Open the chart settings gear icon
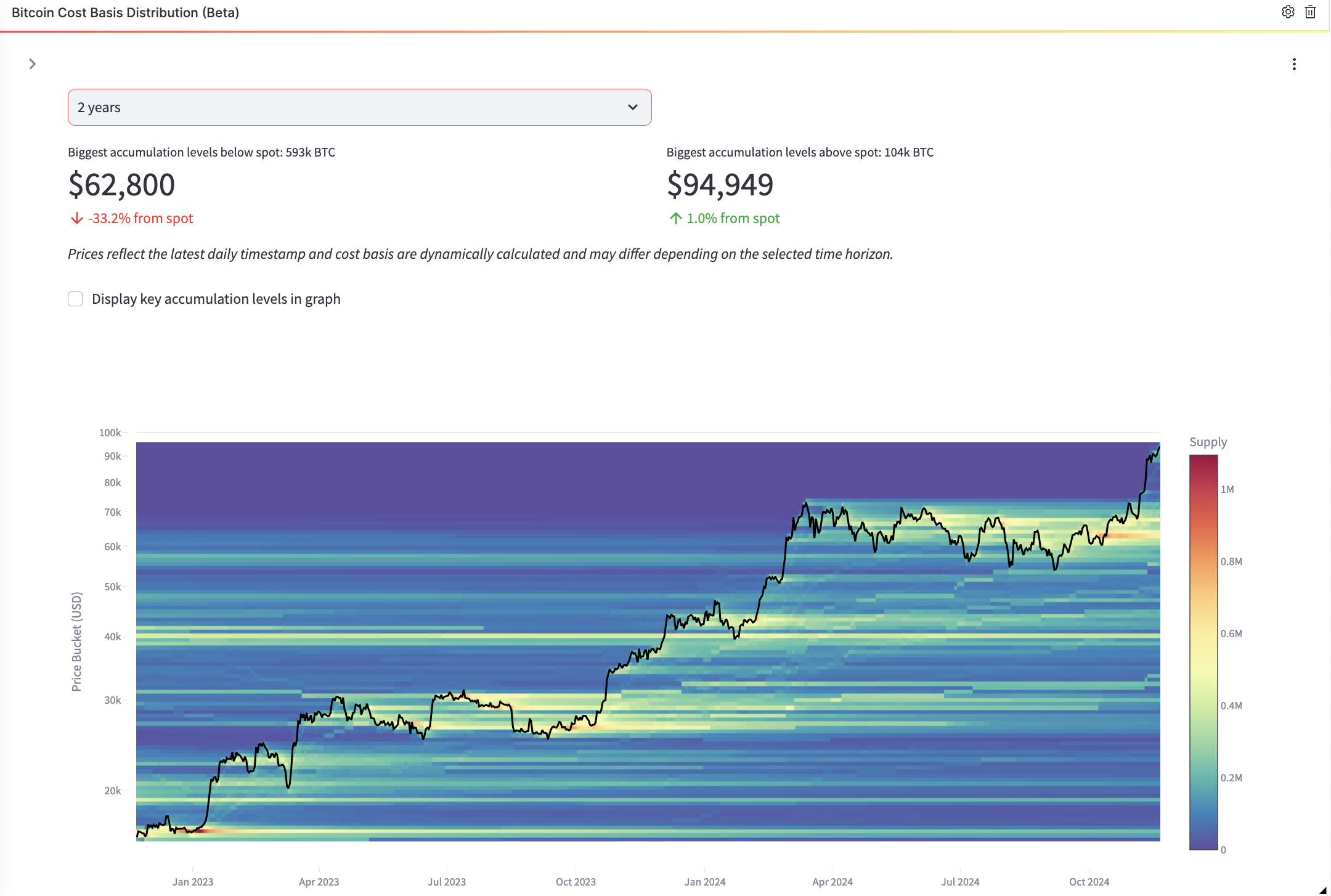The width and height of the screenshot is (1331, 896). point(1287,12)
